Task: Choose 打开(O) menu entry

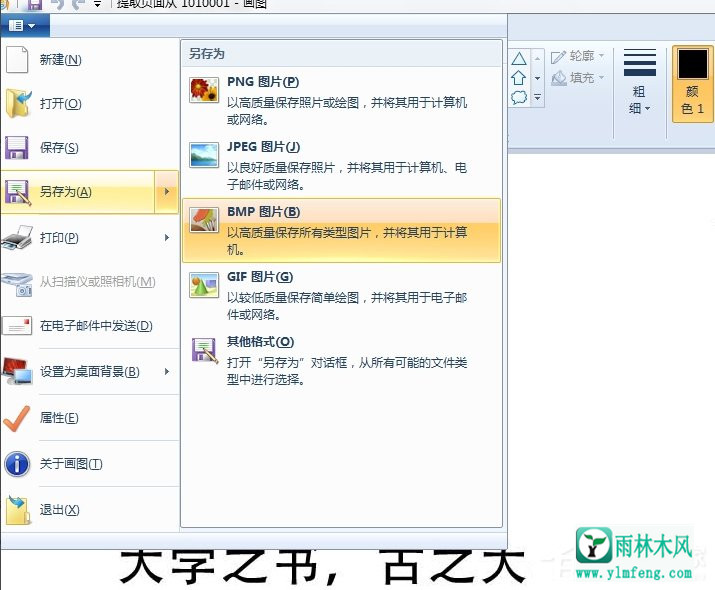Action: (x=60, y=104)
